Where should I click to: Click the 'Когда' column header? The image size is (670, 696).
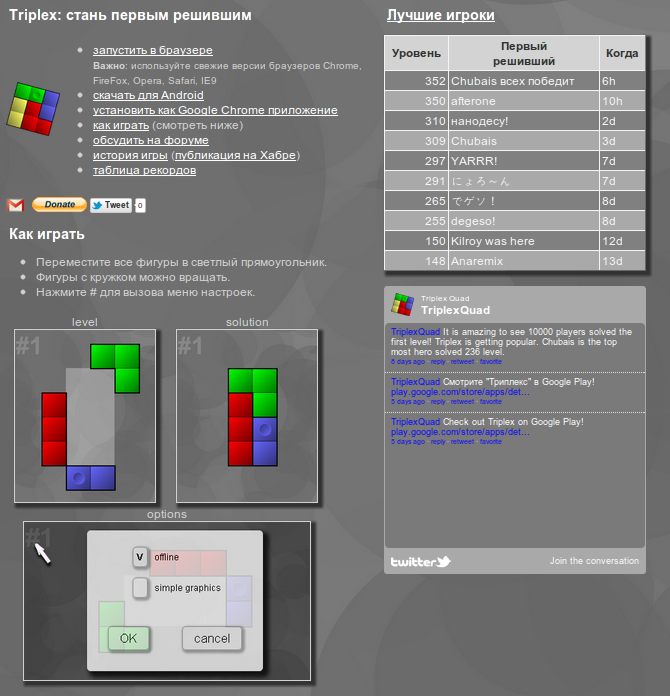point(622,53)
